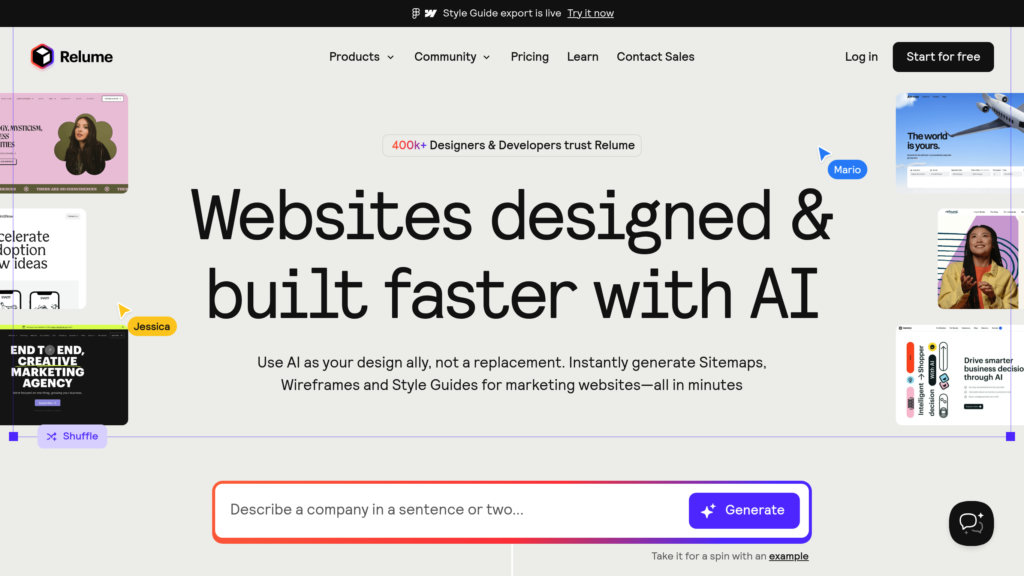Follow the Try it now link
The image size is (1024, 576).
[590, 13]
